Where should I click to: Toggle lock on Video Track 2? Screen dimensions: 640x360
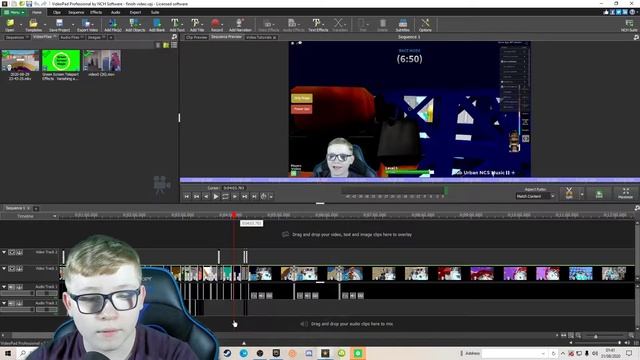pos(19,252)
